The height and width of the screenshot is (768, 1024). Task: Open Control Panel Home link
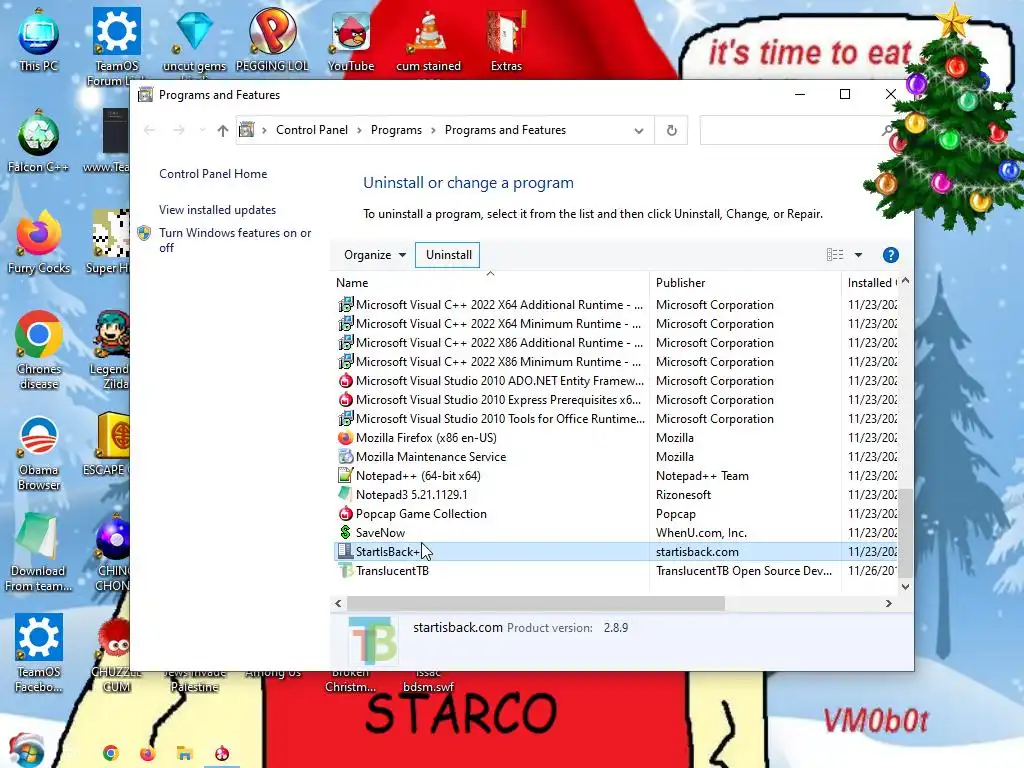[x=213, y=174]
